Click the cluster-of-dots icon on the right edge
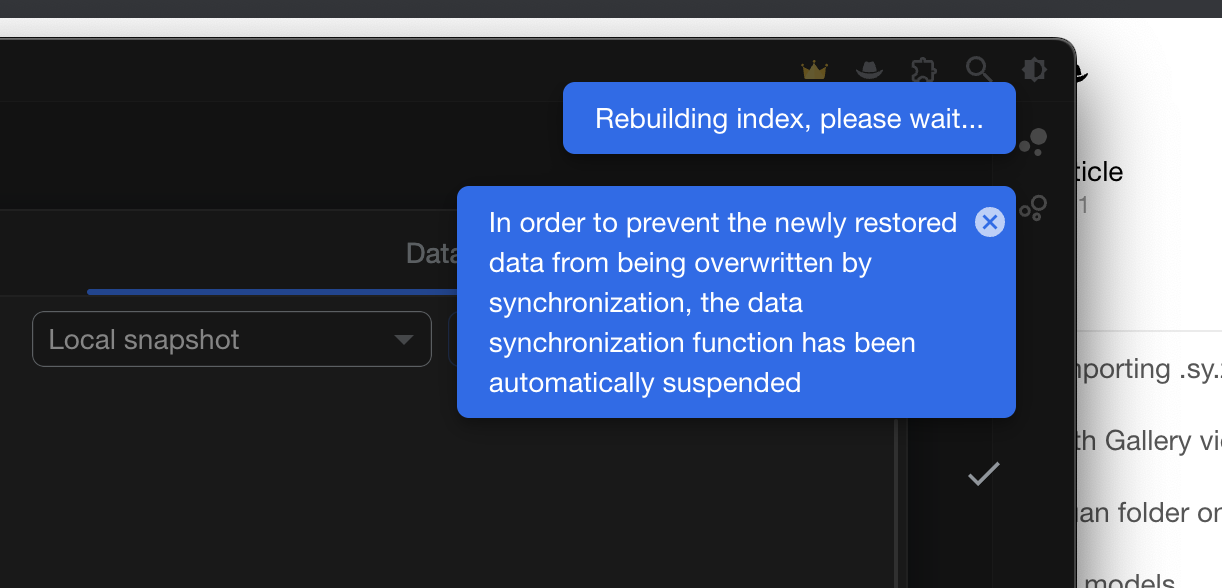1222x588 pixels. point(1034,142)
